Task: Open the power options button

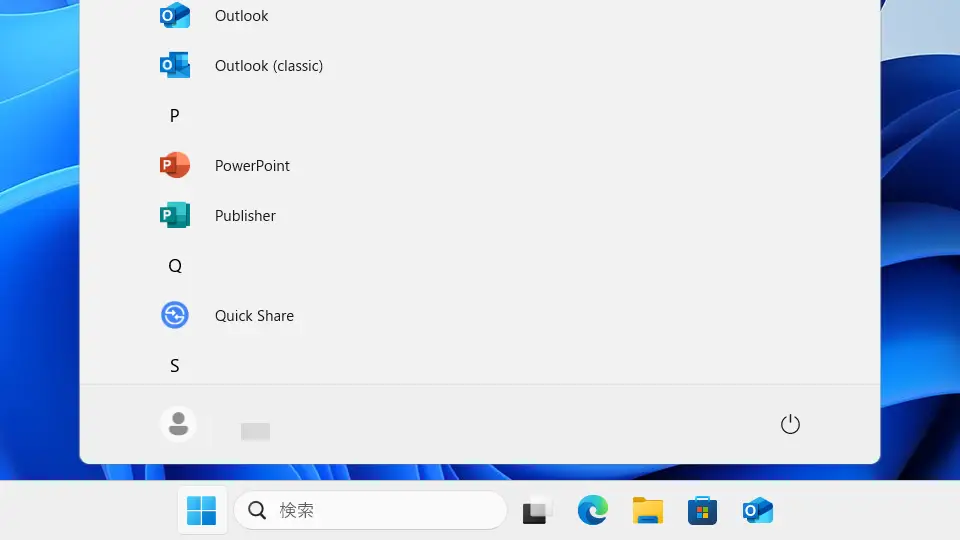Action: coord(790,424)
